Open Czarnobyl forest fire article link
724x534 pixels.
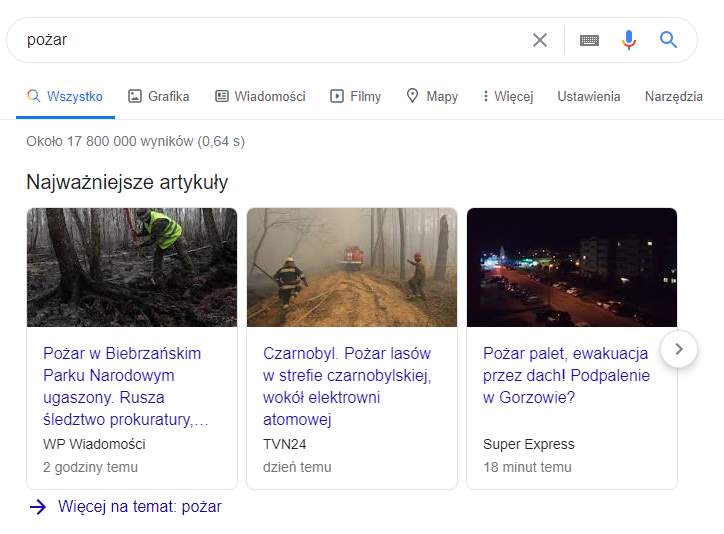click(x=346, y=386)
